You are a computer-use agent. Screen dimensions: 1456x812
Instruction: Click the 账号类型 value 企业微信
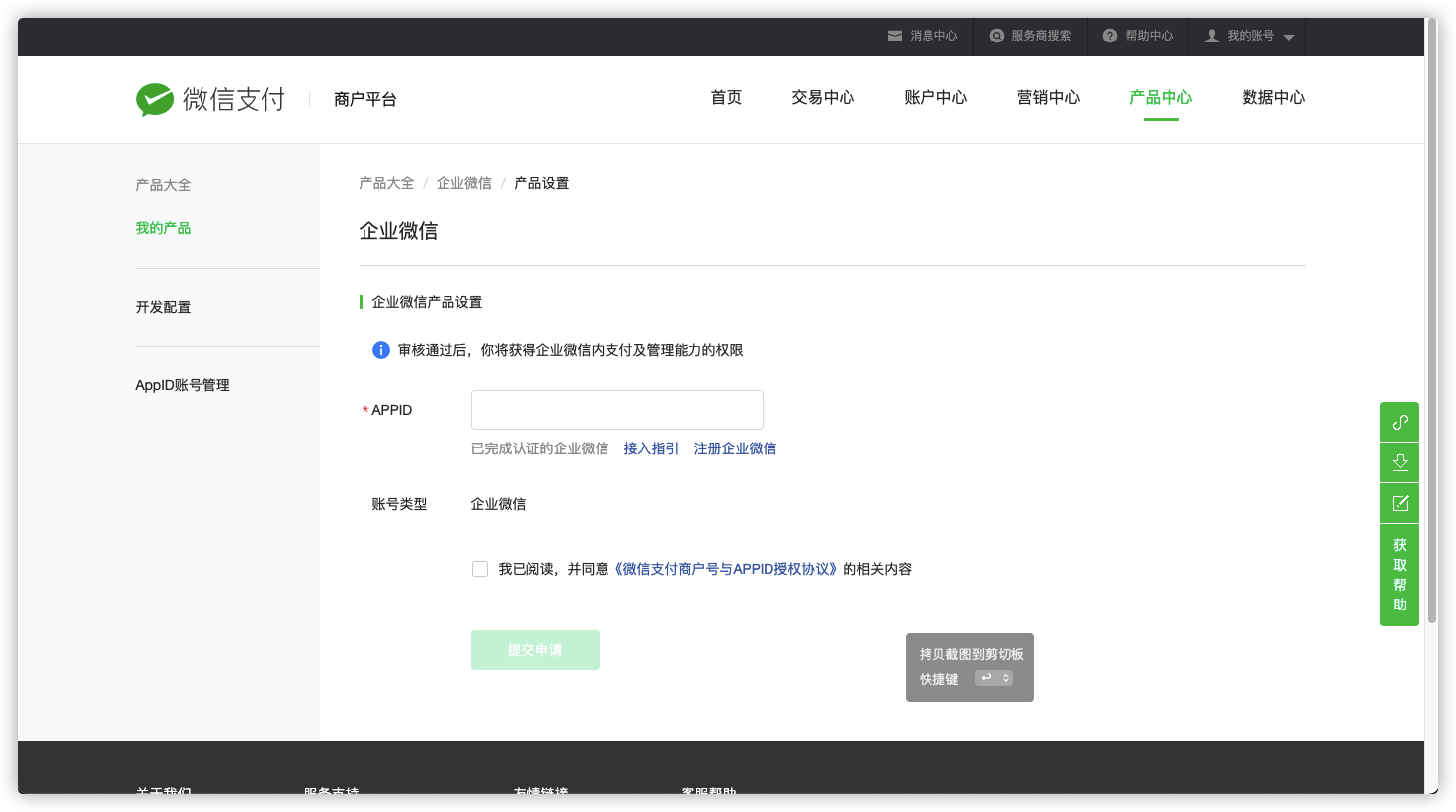tap(498, 504)
